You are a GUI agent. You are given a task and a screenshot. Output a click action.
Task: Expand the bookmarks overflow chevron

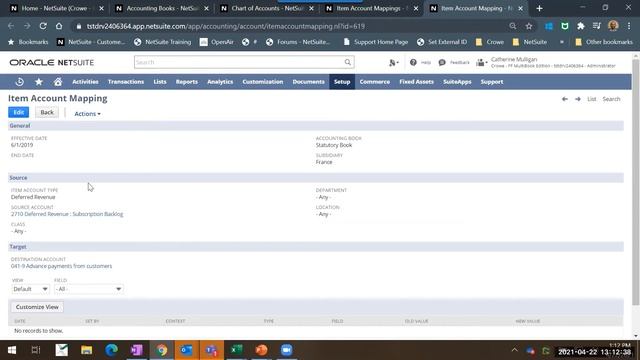point(562,42)
